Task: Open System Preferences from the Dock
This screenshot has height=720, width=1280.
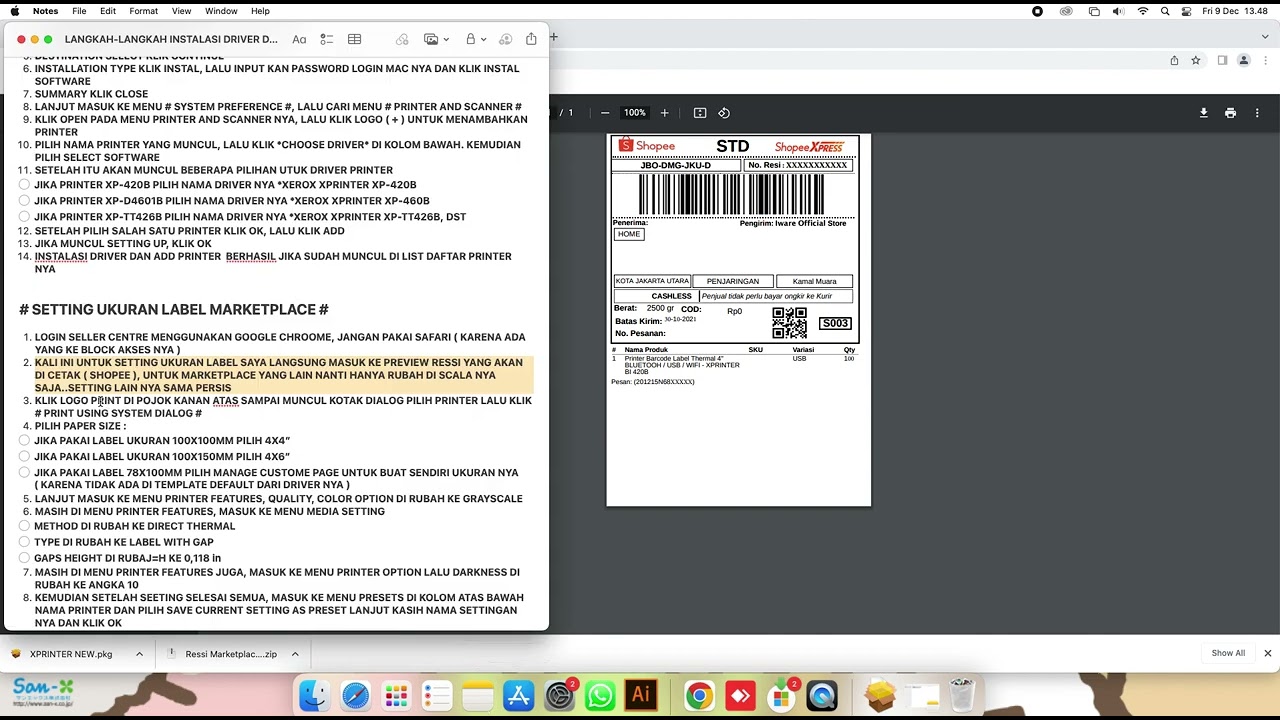Action: tap(560, 695)
